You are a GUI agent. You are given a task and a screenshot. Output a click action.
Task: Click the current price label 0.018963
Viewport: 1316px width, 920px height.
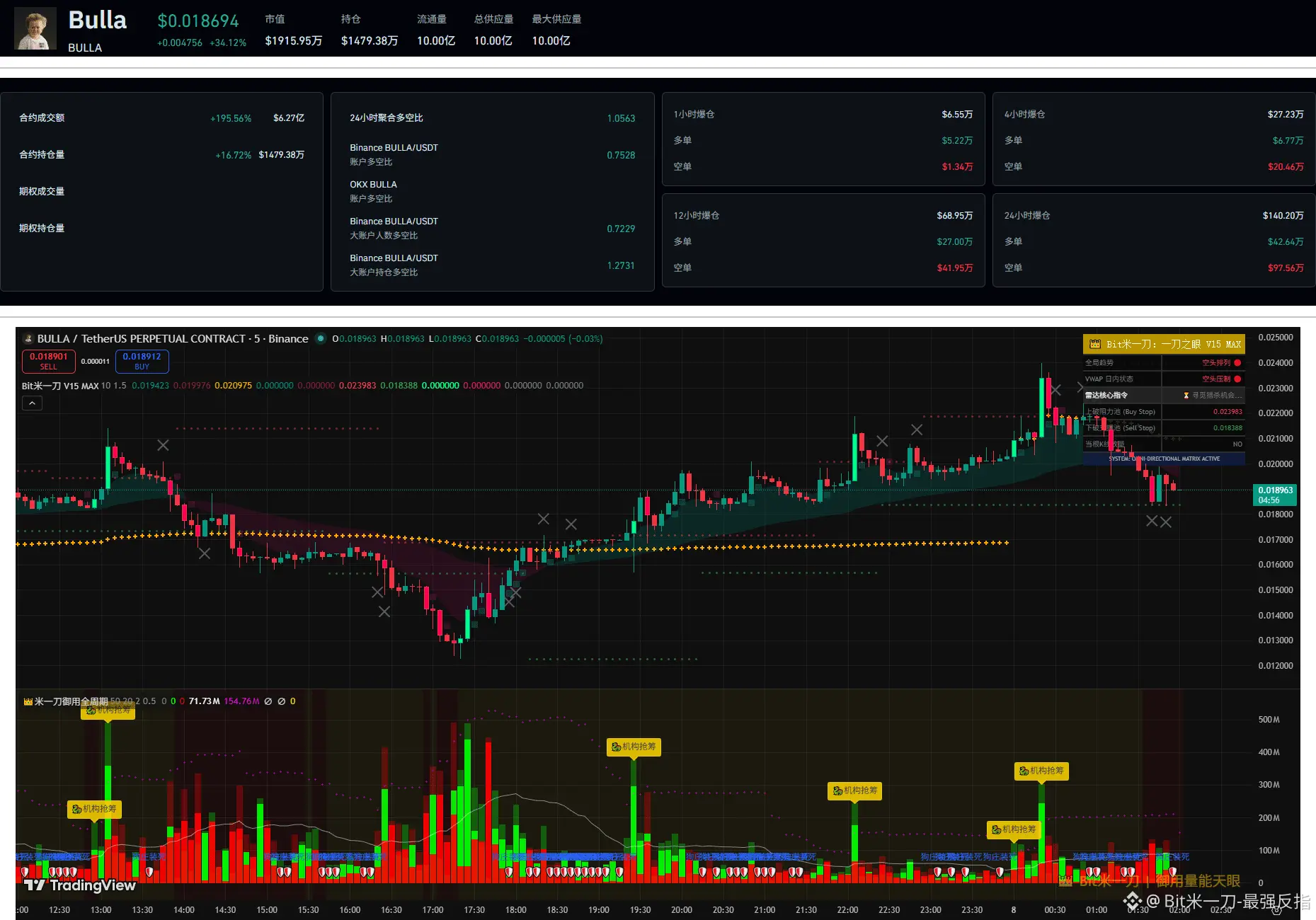1276,495
